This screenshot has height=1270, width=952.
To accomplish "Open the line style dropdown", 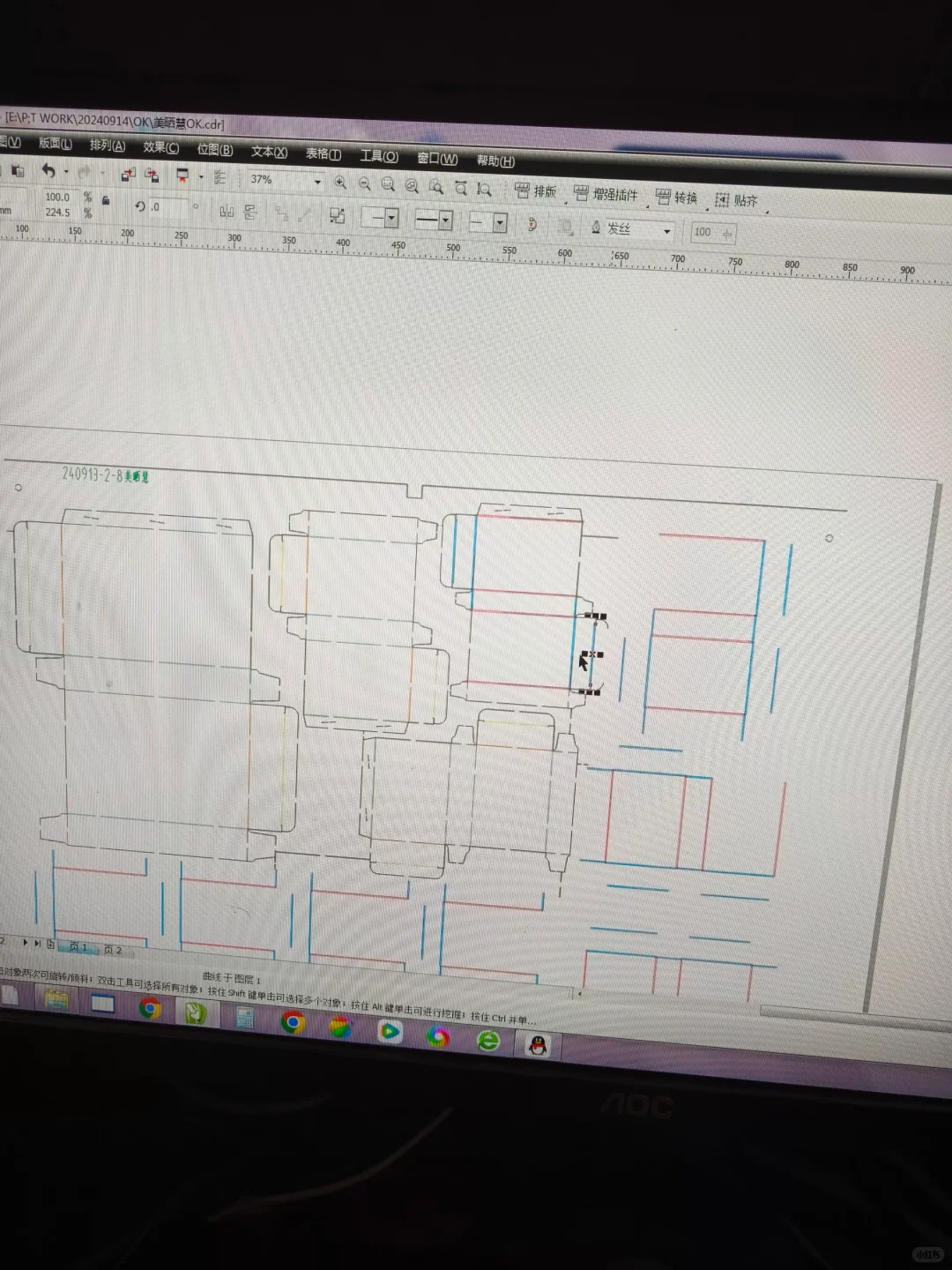I will [445, 220].
